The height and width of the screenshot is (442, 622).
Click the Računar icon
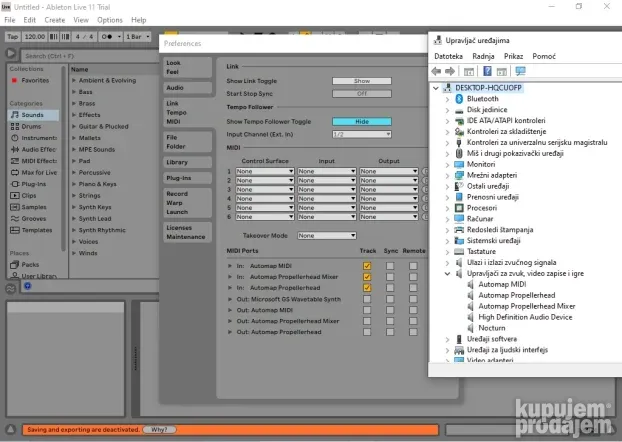tap(459, 219)
